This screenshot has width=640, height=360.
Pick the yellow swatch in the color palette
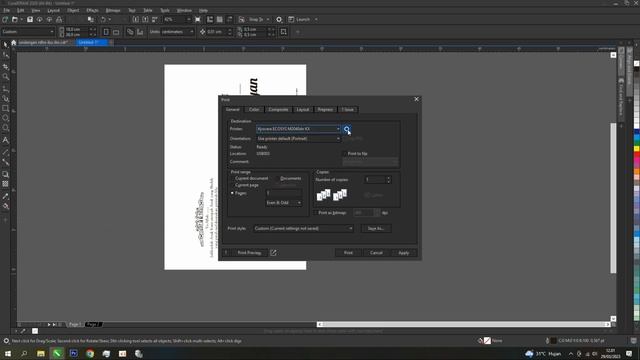pyautogui.click(x=636, y=149)
